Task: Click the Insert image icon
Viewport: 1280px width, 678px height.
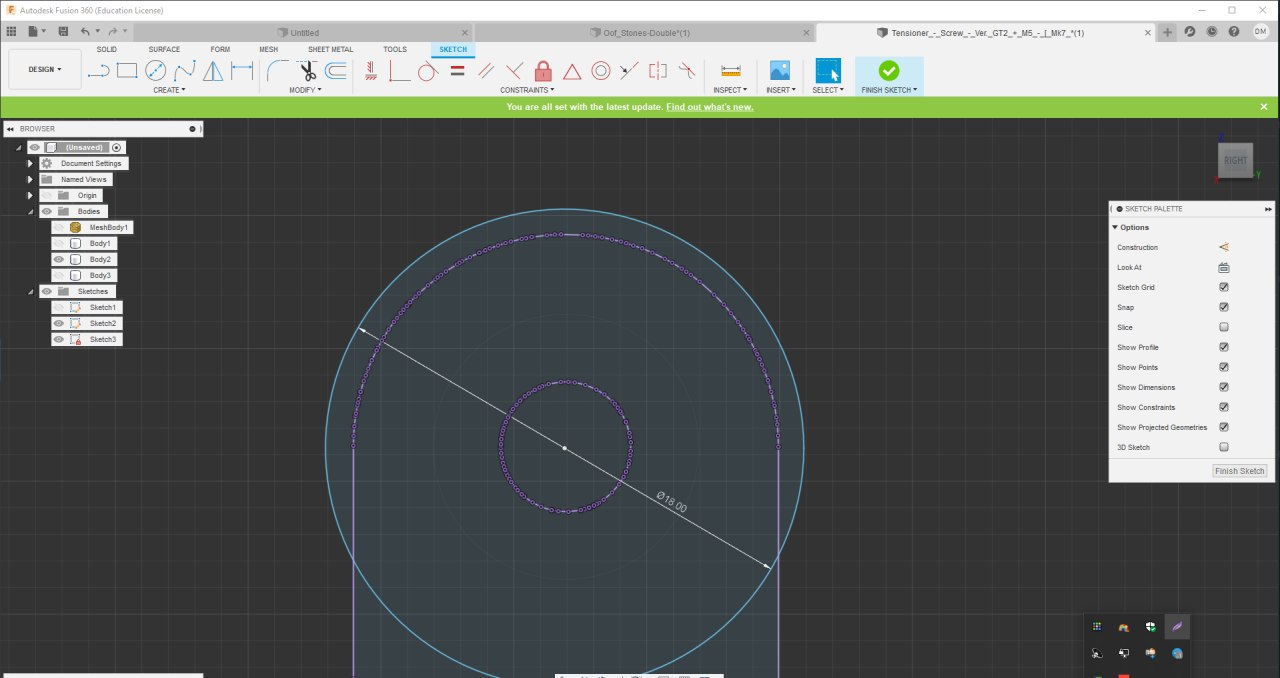Action: (x=779, y=71)
